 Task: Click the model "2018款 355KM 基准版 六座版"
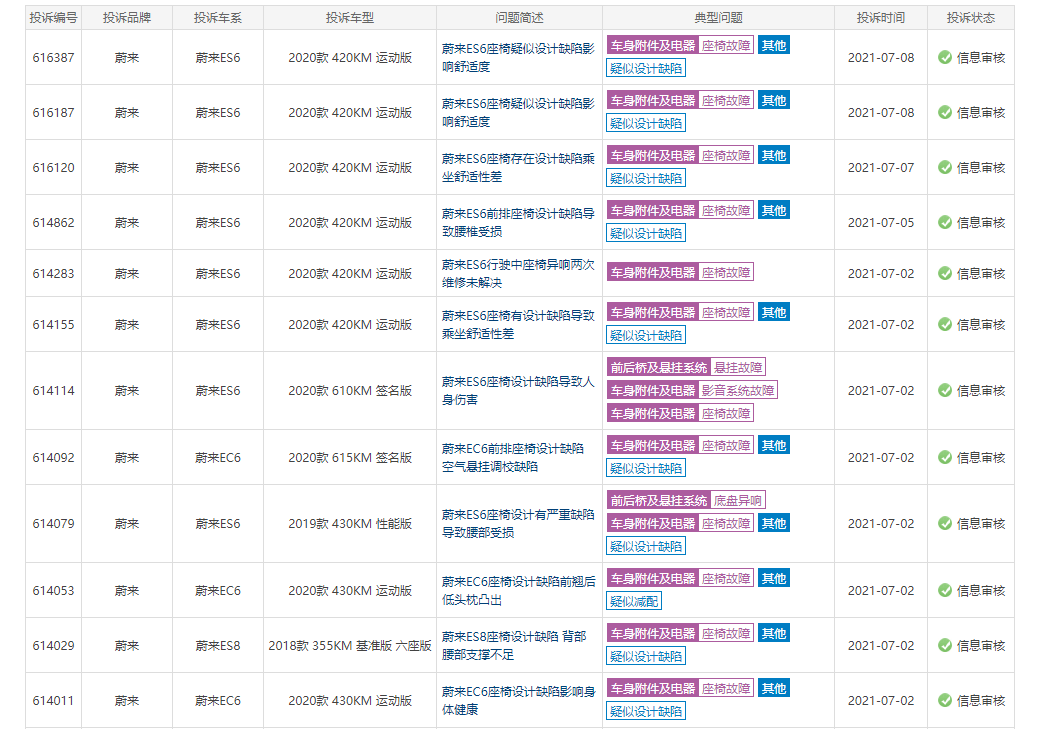tap(350, 645)
